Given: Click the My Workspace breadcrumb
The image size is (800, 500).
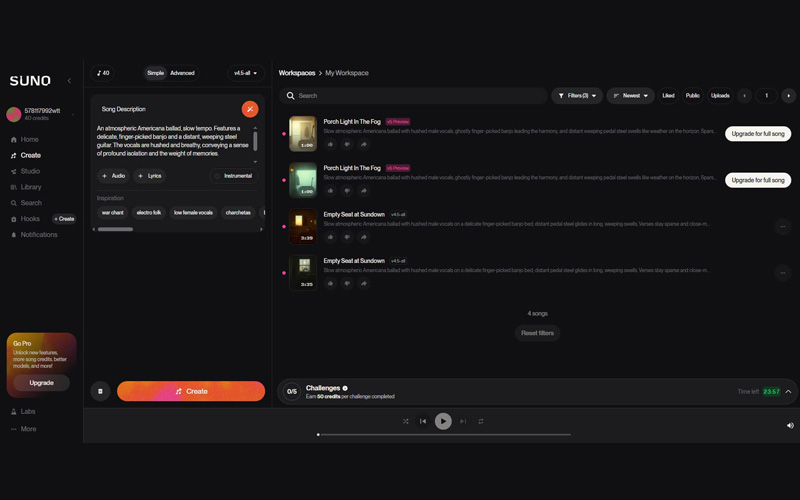Looking at the screenshot, I should coord(347,73).
